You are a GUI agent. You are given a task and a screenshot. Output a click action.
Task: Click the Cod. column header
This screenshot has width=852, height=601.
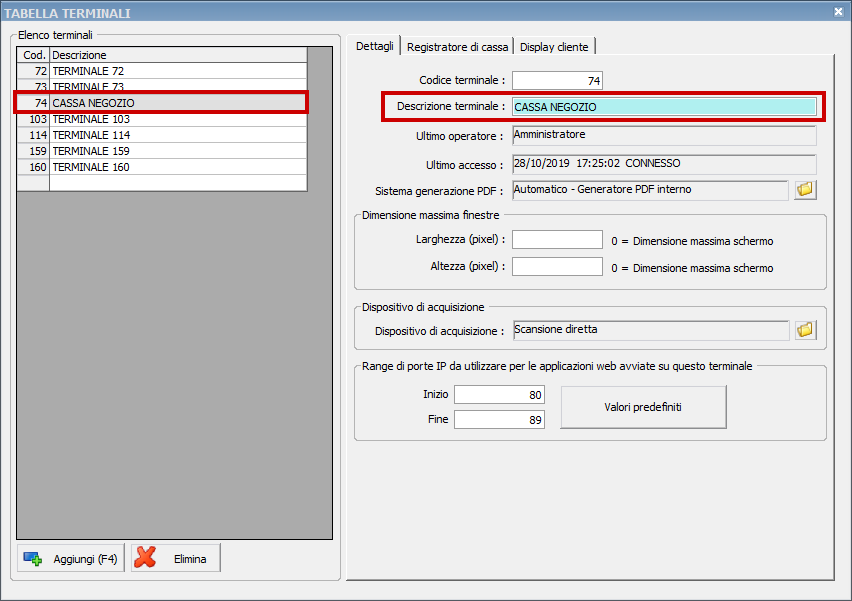tap(34, 55)
